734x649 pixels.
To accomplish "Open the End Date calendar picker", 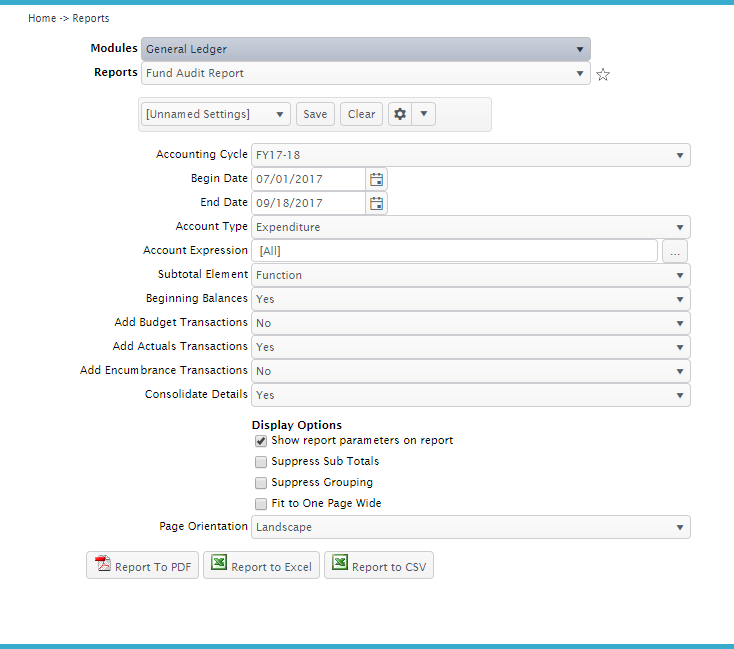I will (x=376, y=203).
